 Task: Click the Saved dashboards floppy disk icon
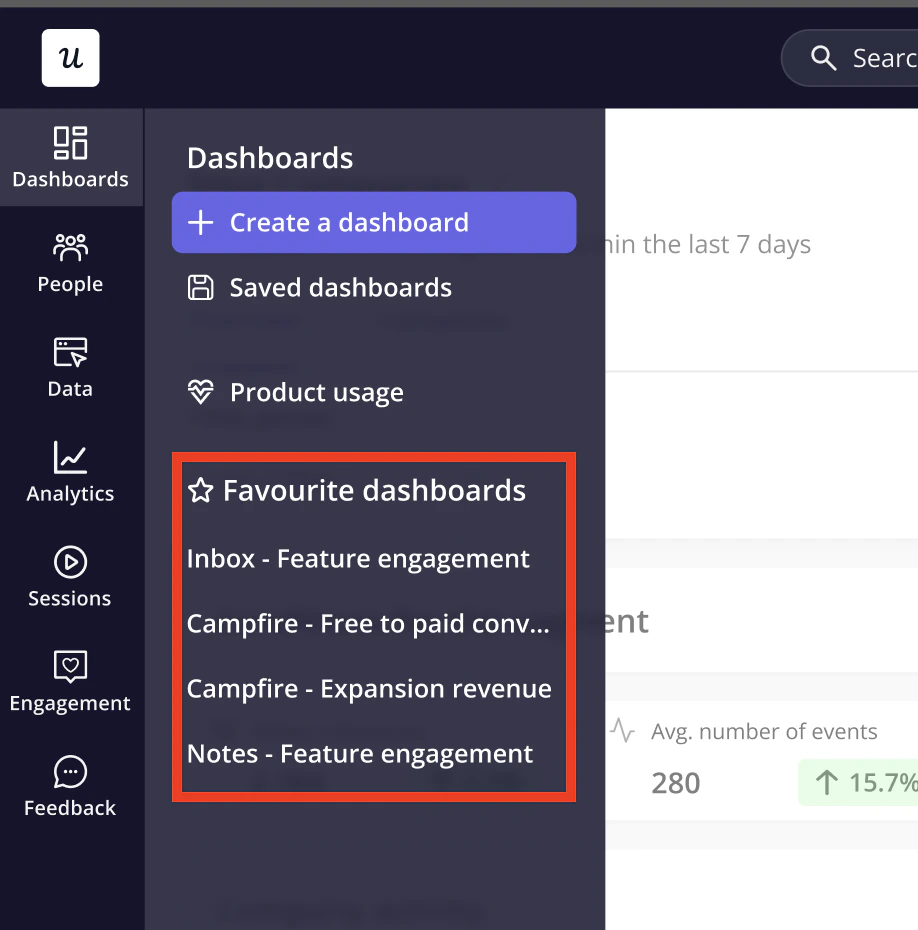click(x=200, y=288)
